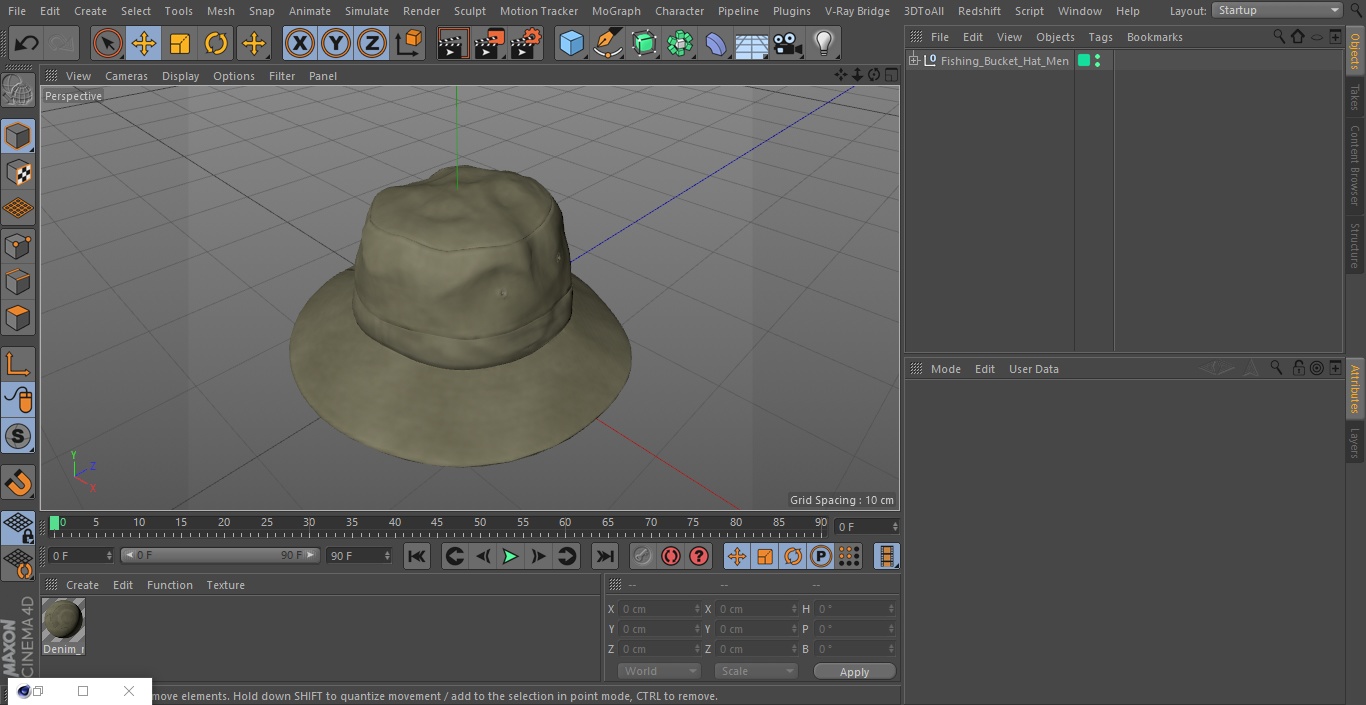Switch to Texture mode
This screenshot has height=705, width=1366.
pos(18,172)
